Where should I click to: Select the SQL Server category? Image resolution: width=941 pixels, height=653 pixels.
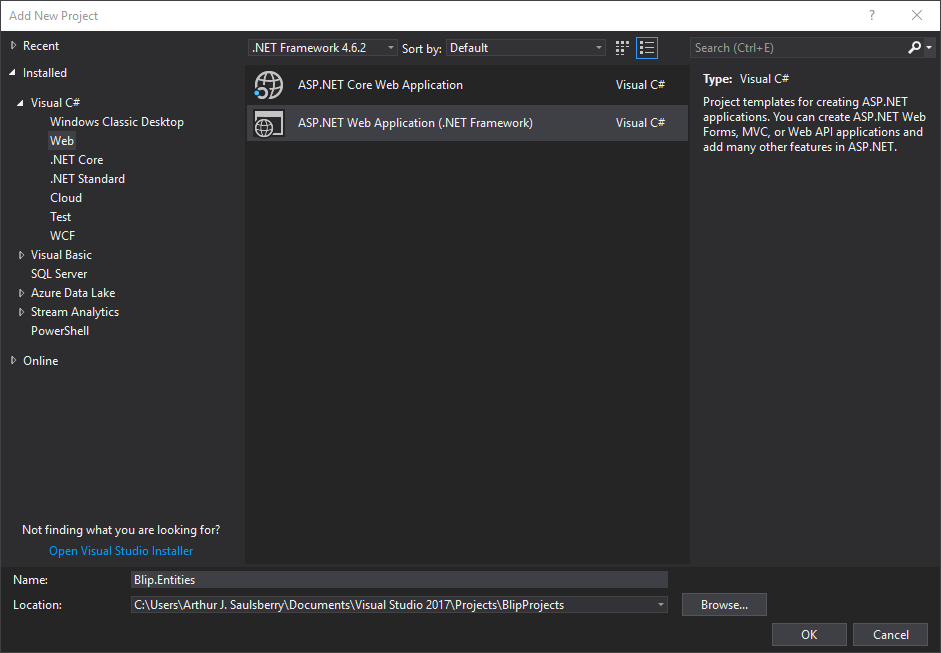click(x=59, y=274)
